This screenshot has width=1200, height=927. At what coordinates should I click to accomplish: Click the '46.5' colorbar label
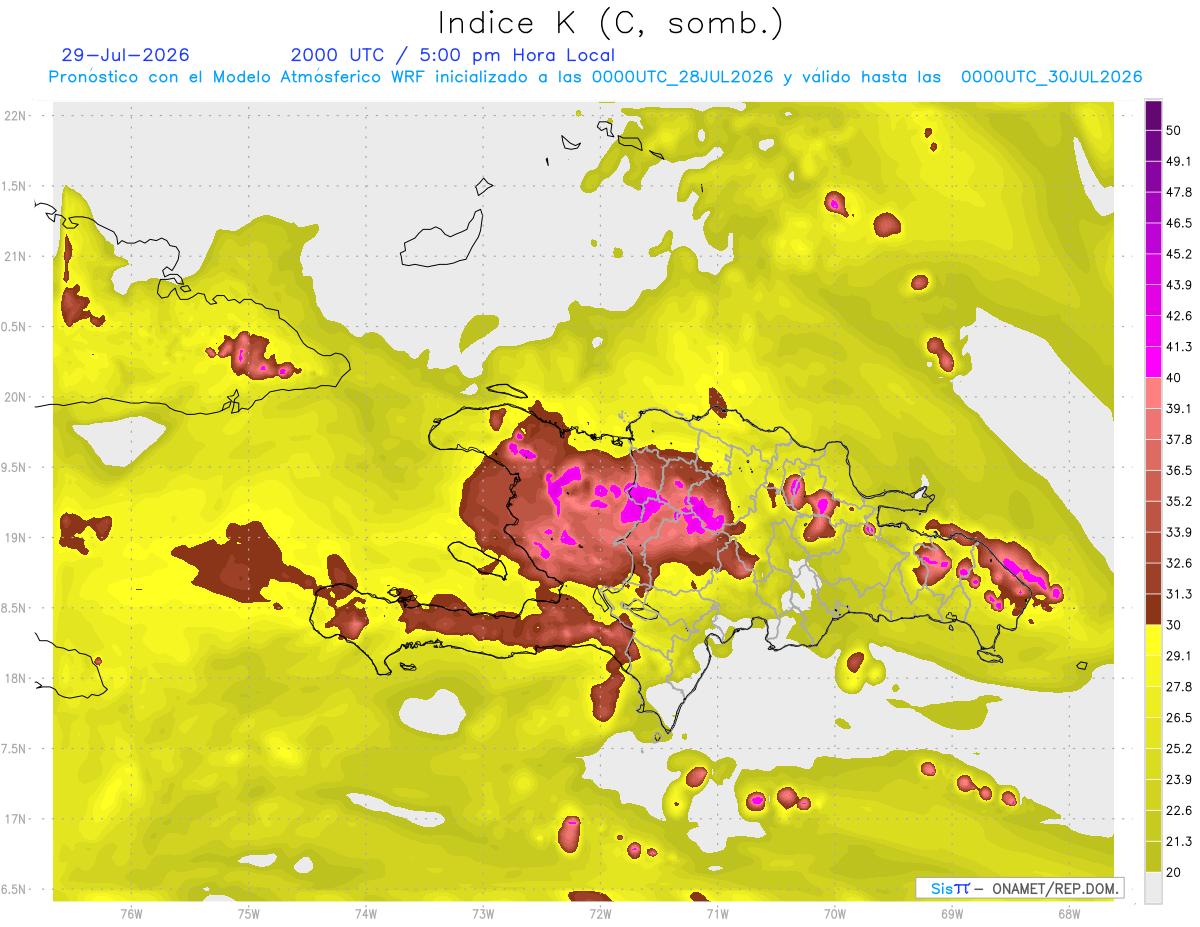(x=1179, y=223)
